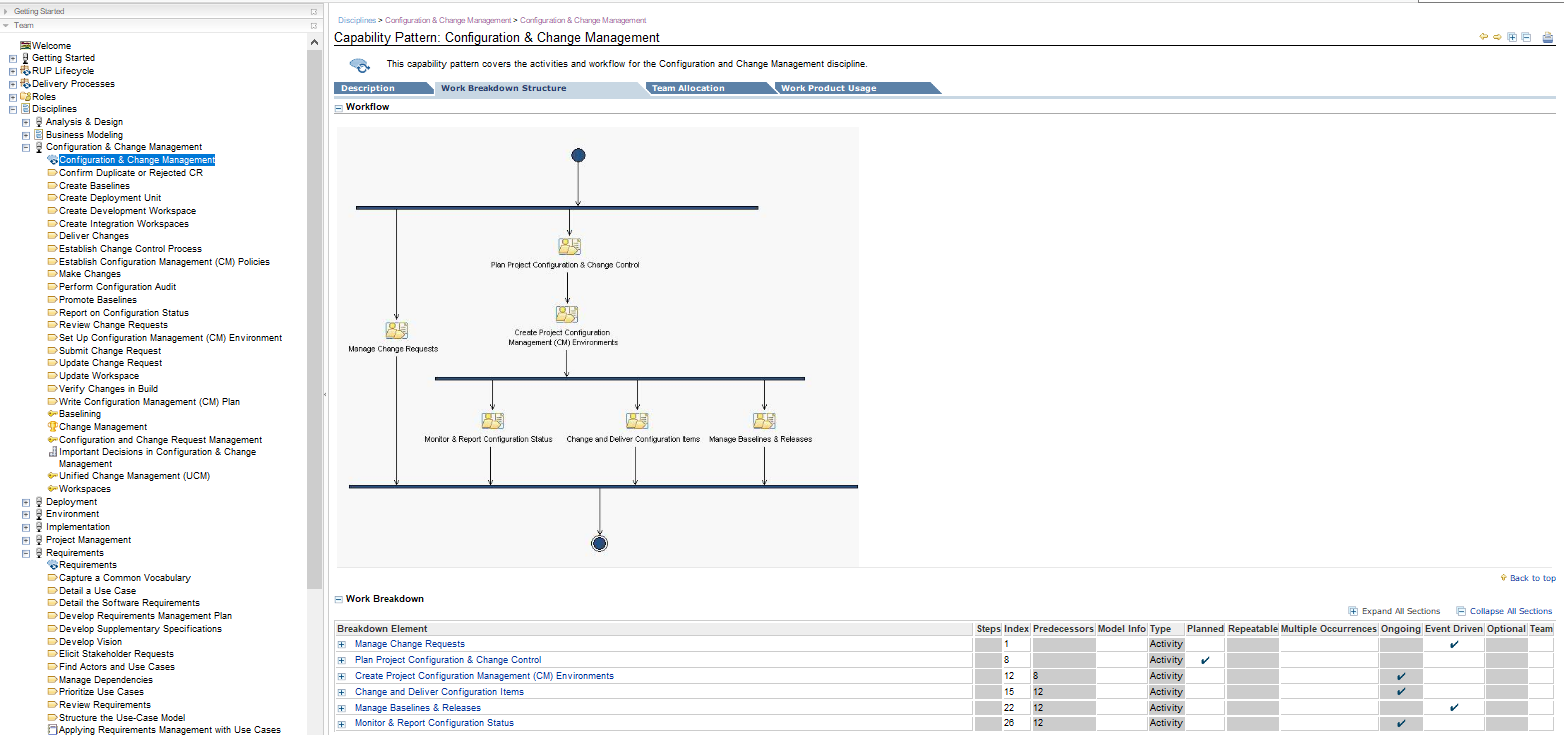Expand the Manage Baselines & Releases table row
The width and height of the screenshot is (1564, 735).
coord(341,708)
